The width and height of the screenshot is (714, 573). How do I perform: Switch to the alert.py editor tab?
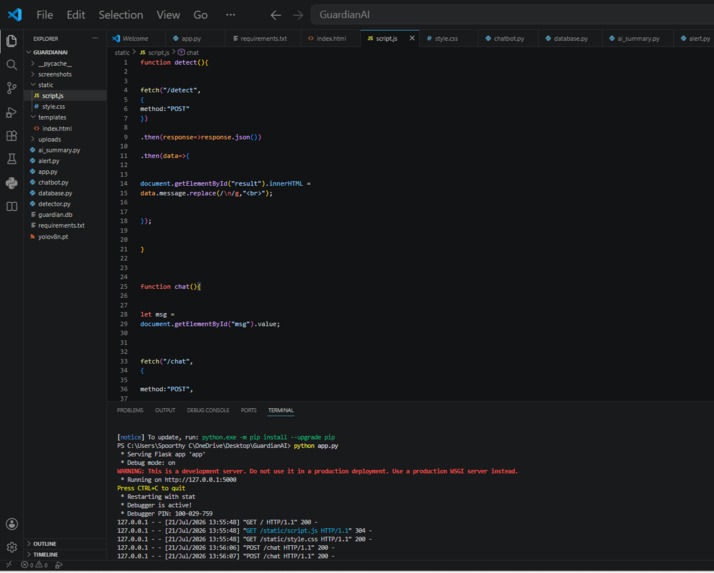(x=695, y=38)
